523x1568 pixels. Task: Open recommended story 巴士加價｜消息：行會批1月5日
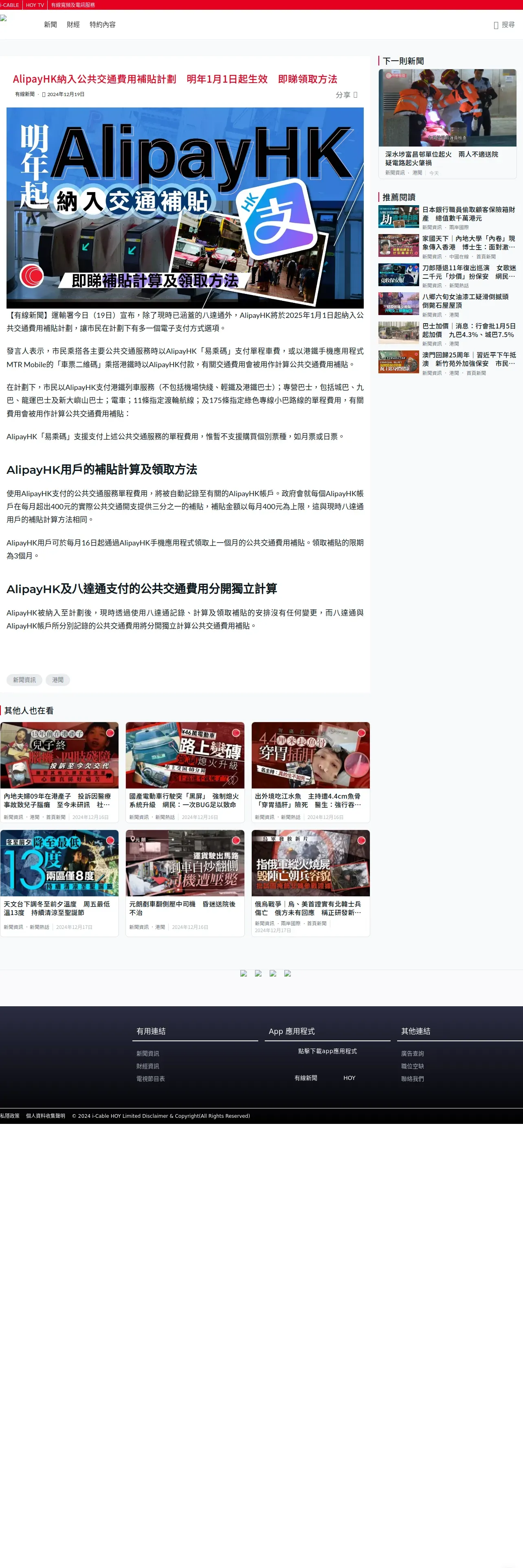[469, 331]
